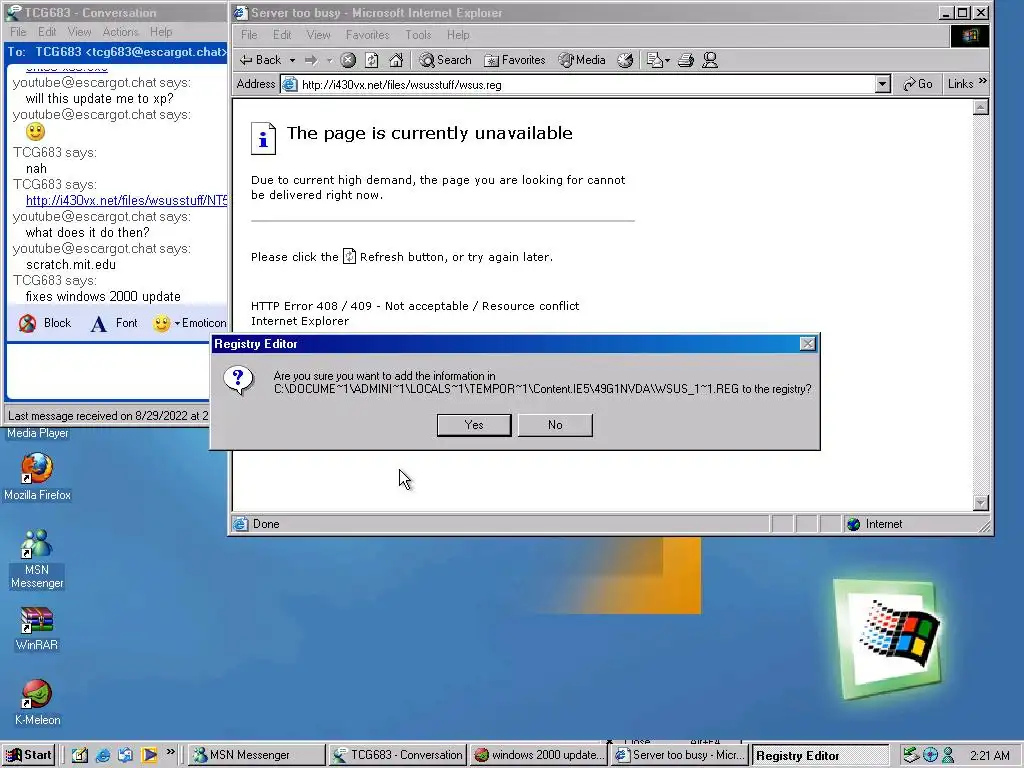Screen dimensions: 1024x768
Task: Click the MSN Messenger tray icon
Action: pos(948,756)
